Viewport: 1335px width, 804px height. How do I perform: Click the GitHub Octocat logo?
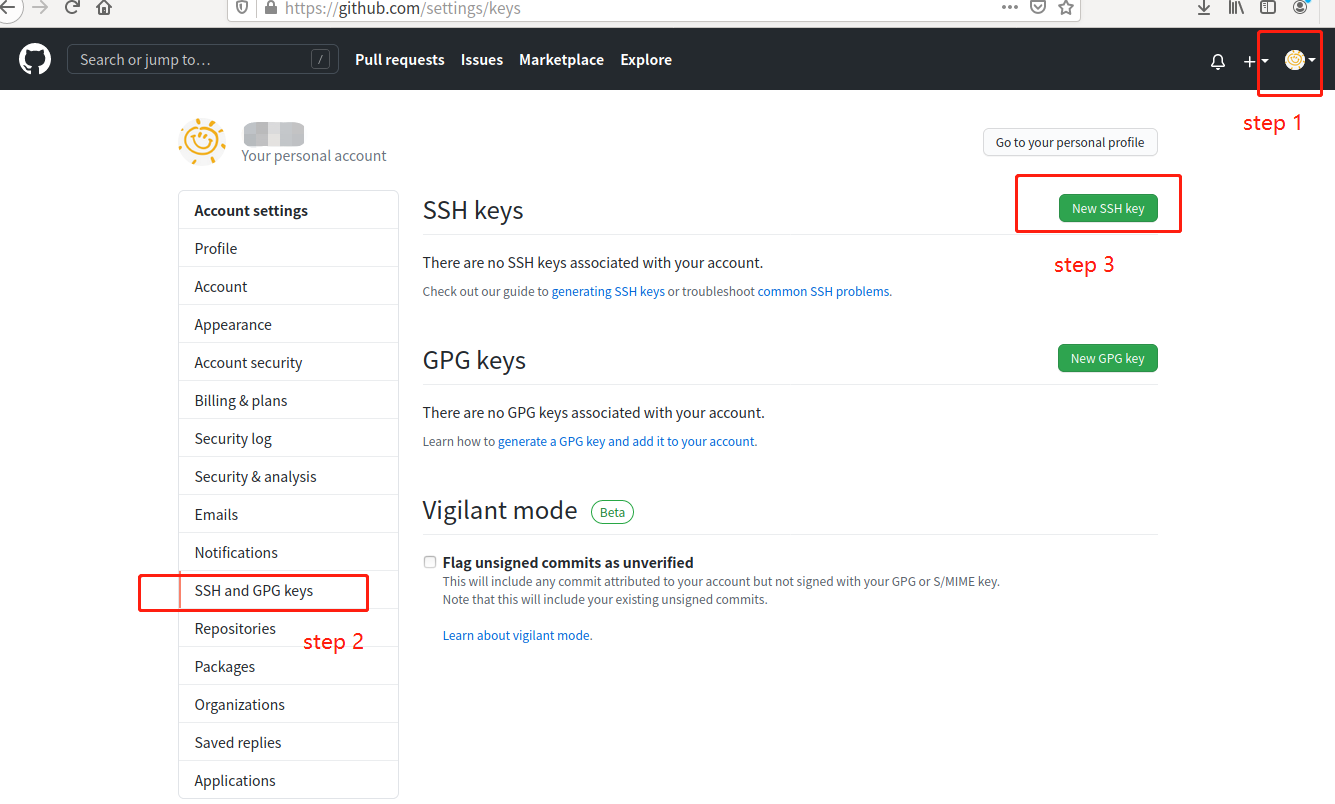pos(35,60)
